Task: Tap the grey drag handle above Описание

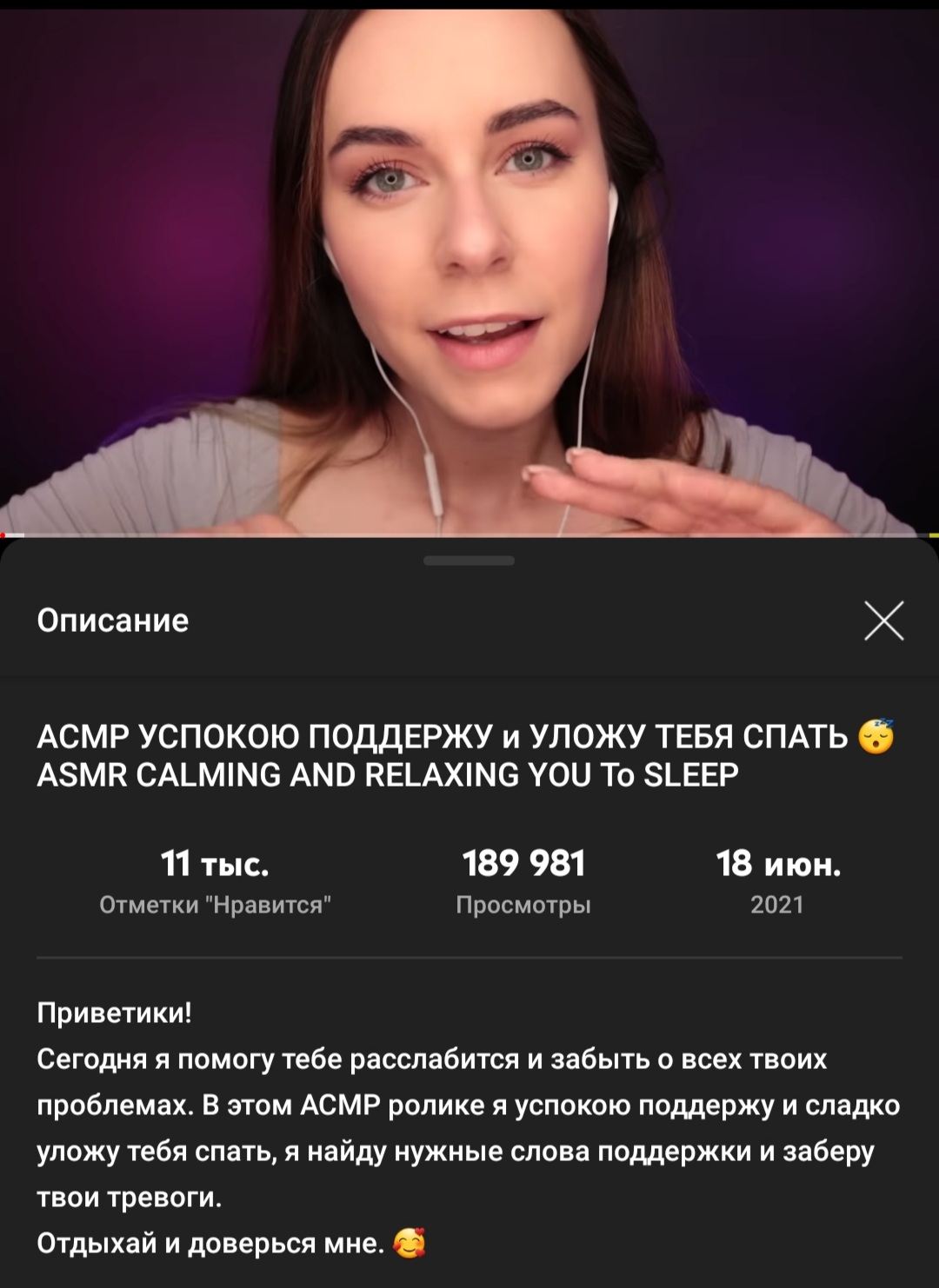Action: (x=469, y=561)
